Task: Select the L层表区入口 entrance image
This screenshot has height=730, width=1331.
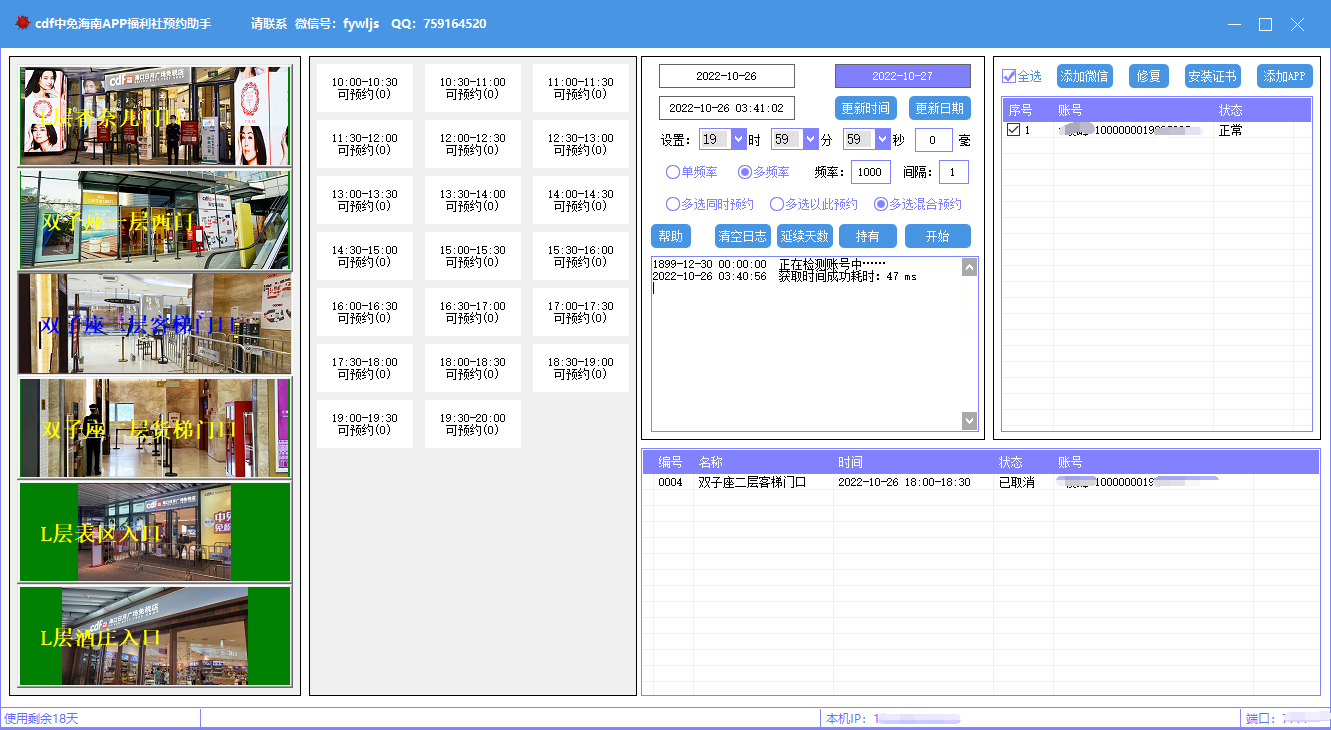Action: pyautogui.click(x=155, y=532)
